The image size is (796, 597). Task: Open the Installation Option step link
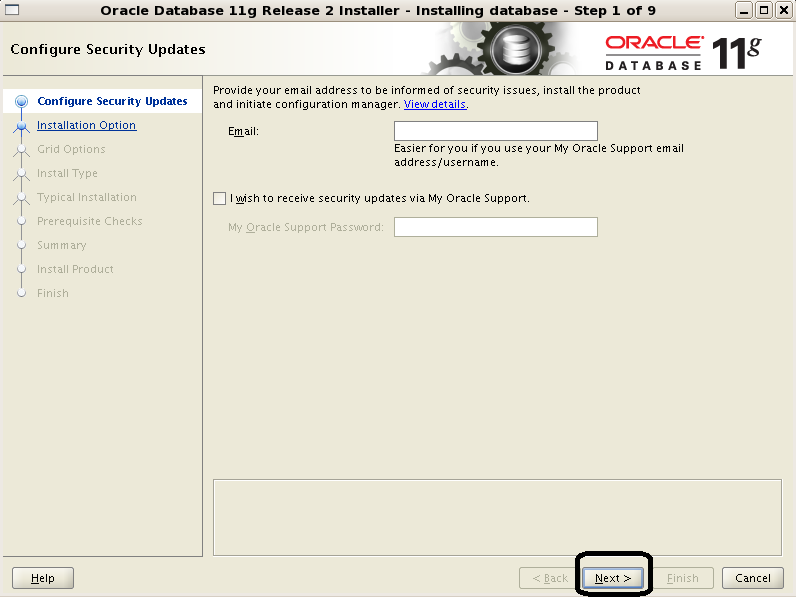(x=86, y=125)
